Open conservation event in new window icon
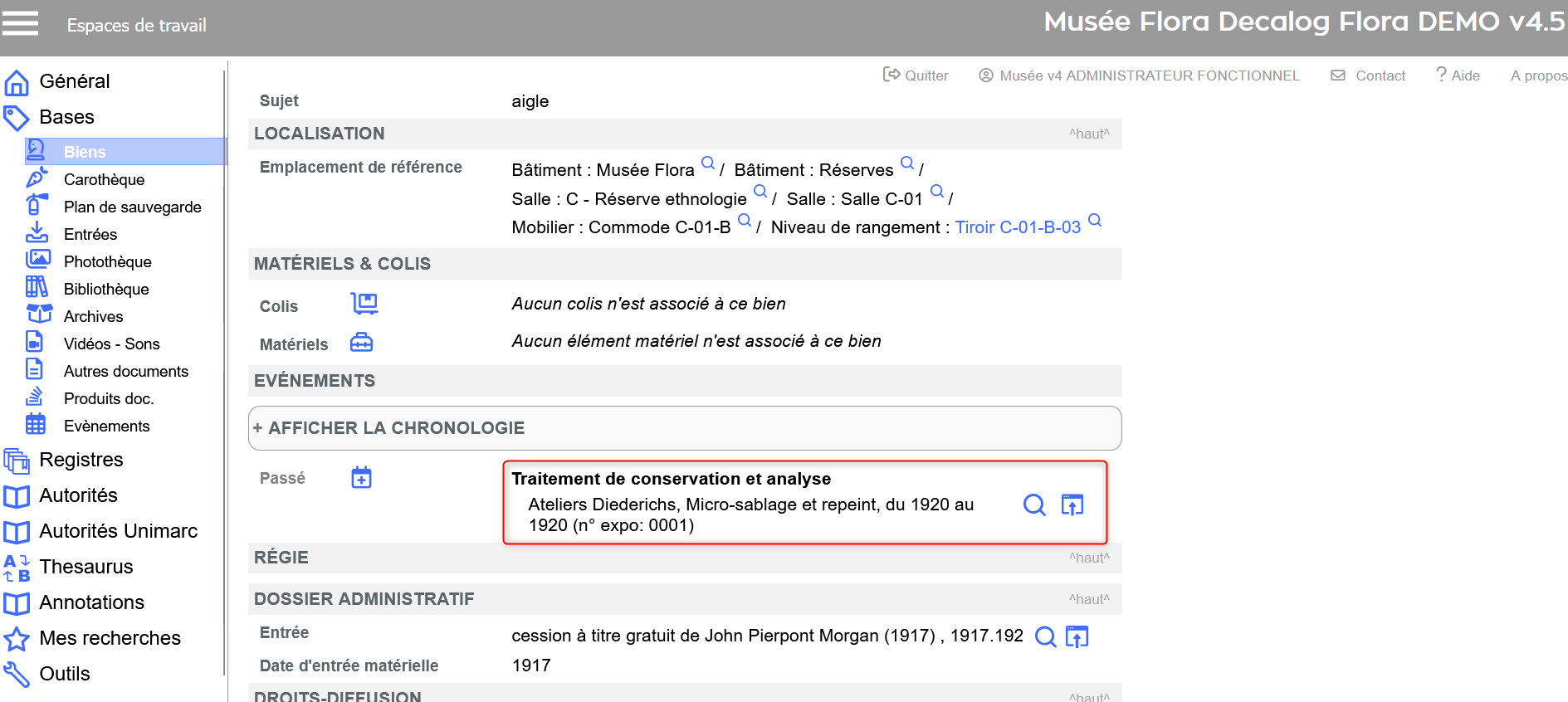This screenshot has width=1568, height=702. coord(1072,505)
